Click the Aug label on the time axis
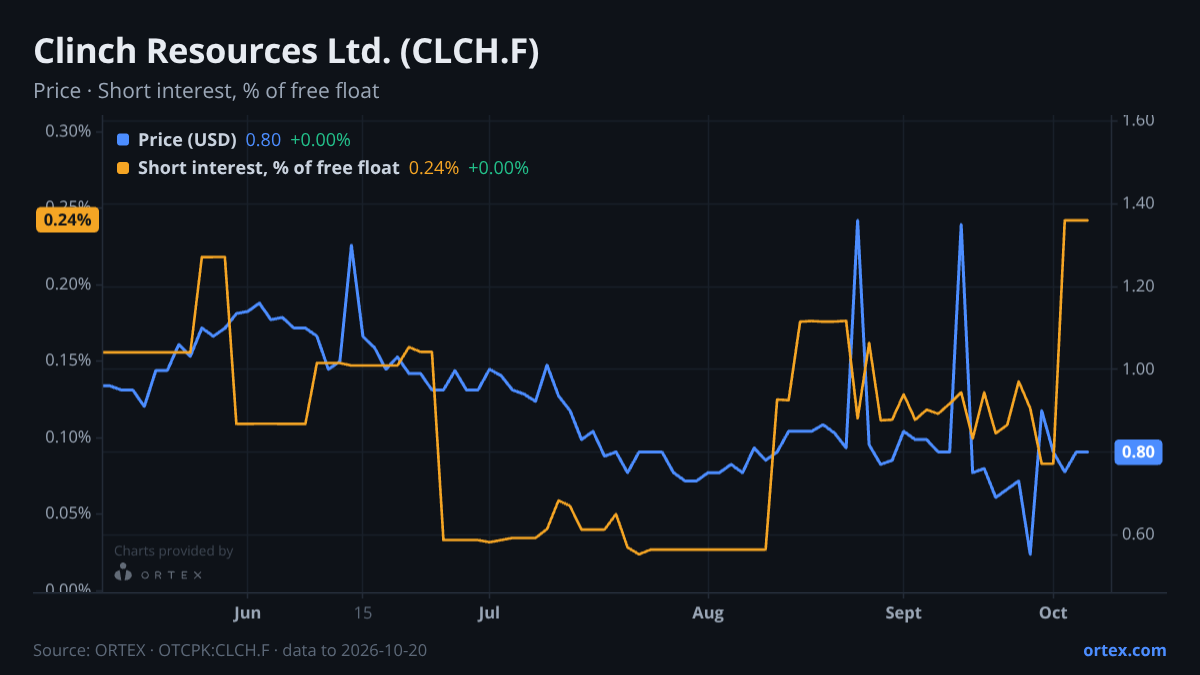The width and height of the screenshot is (1200, 675). [708, 613]
